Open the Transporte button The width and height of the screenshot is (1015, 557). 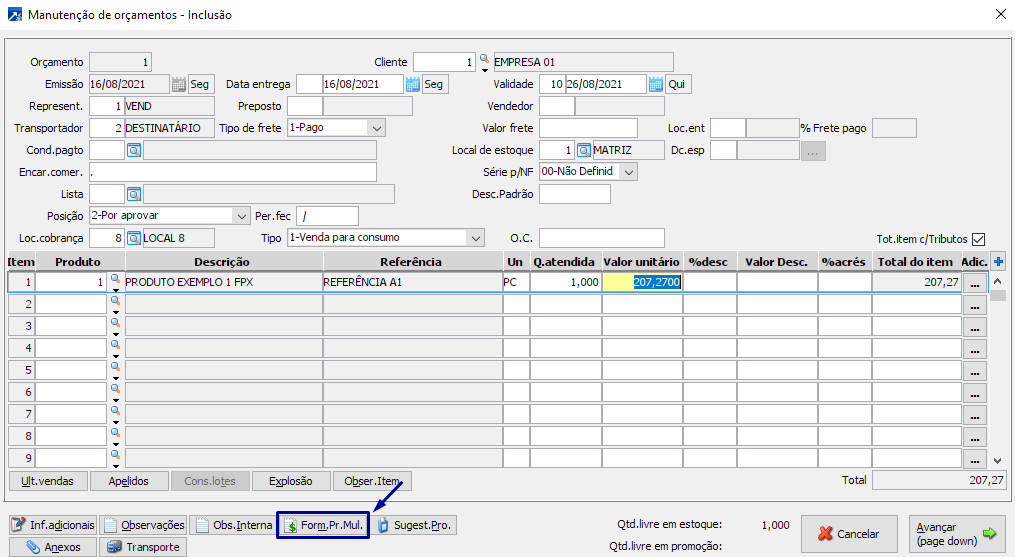click(x=143, y=547)
